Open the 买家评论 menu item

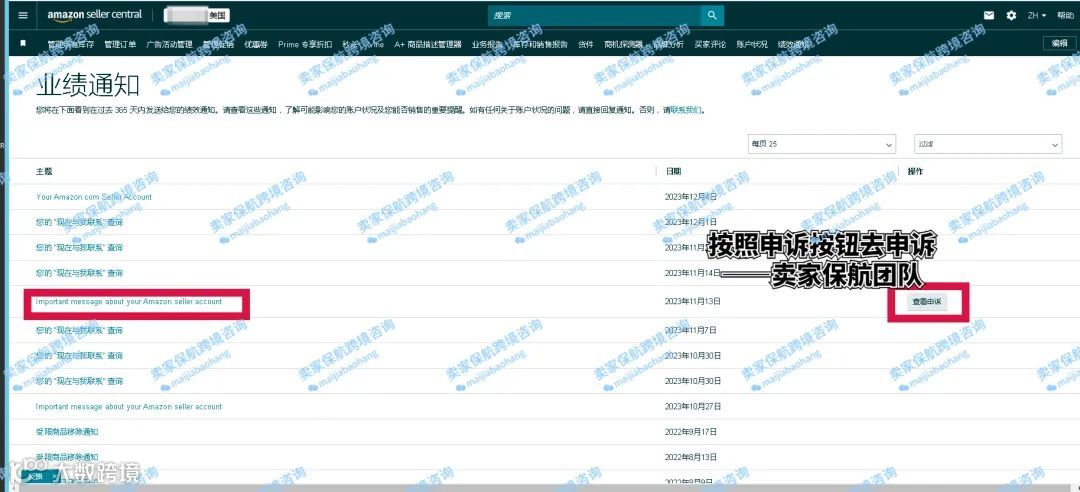pyautogui.click(x=710, y=45)
